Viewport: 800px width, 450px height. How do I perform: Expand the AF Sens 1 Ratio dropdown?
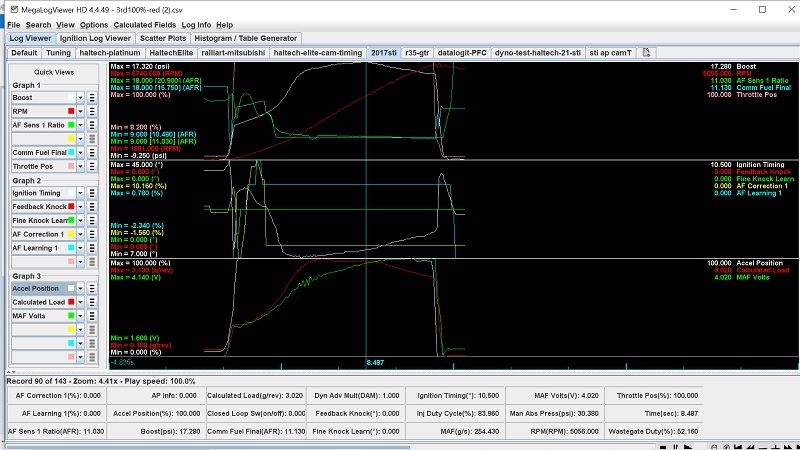(80, 125)
